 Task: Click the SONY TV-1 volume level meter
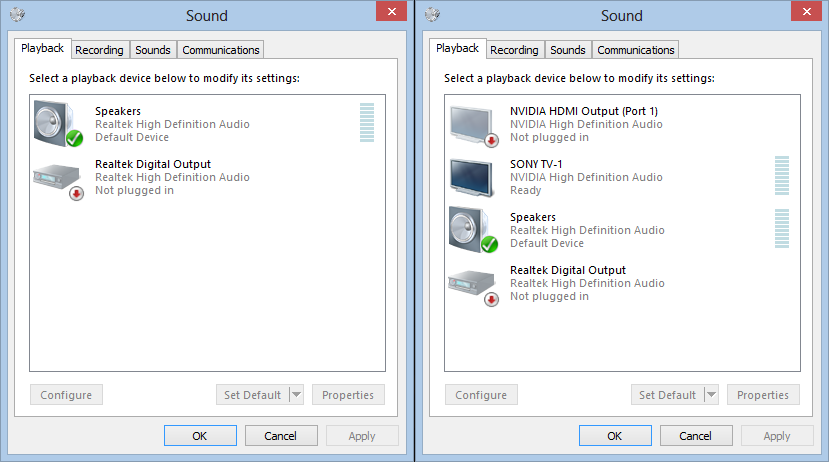pos(781,175)
